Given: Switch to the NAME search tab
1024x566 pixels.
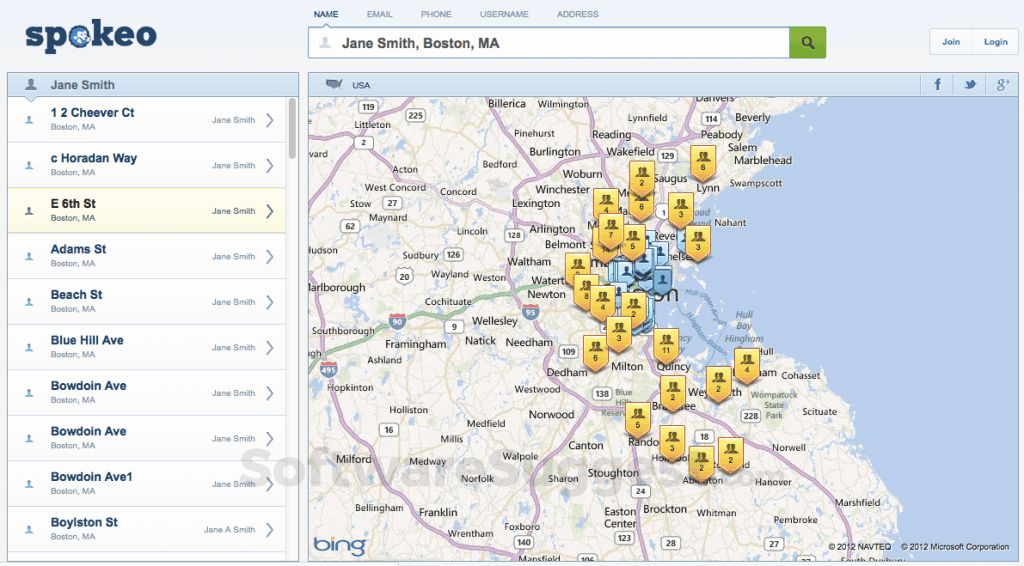Looking at the screenshot, I should [326, 14].
